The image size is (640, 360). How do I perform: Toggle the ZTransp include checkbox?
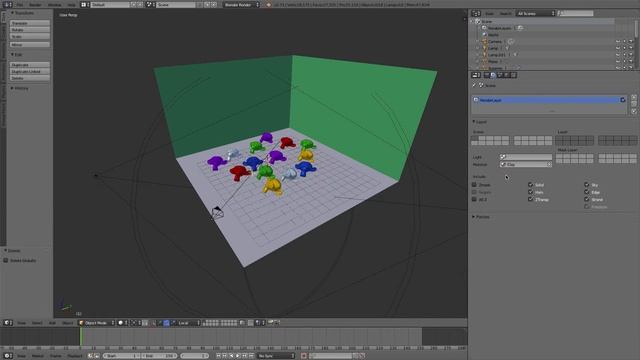(530, 200)
